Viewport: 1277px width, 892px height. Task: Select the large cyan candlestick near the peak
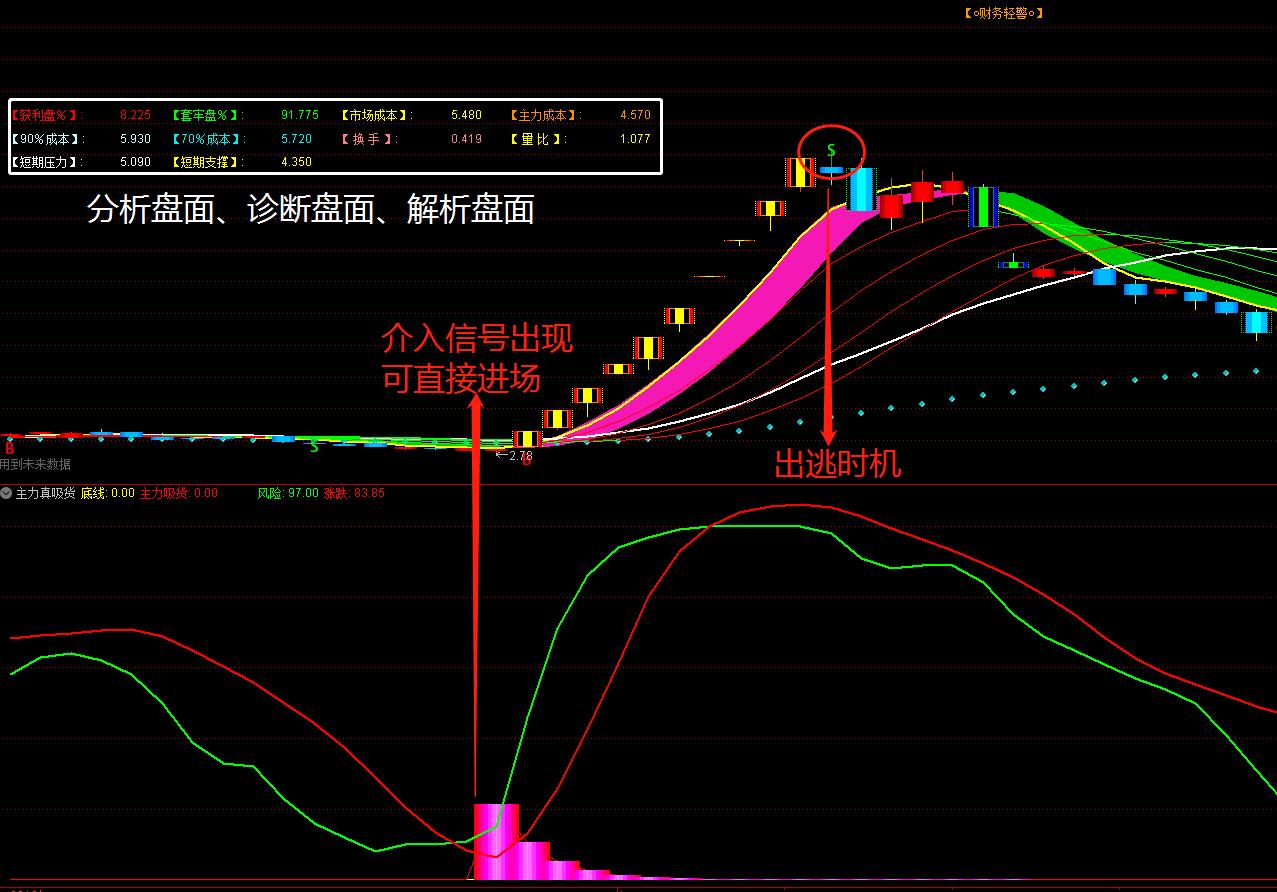tap(860, 189)
